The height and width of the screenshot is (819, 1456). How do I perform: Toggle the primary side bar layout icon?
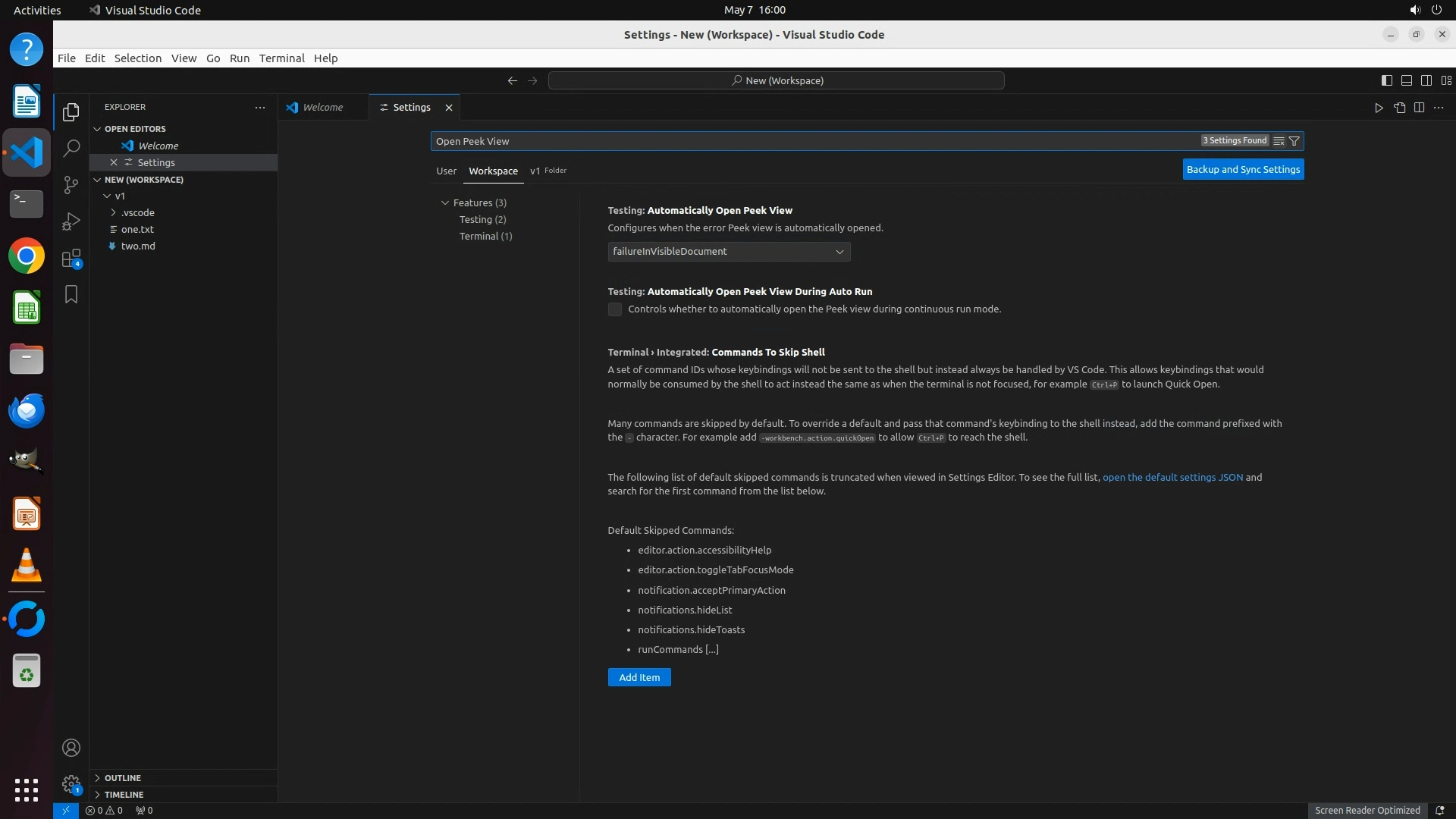1386,80
